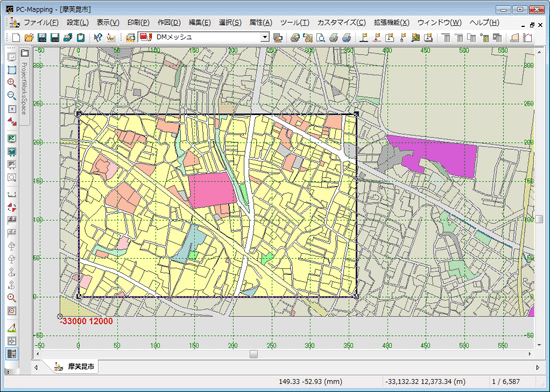550x392 pixels.
Task: Open the 拡張機能(X) menu
Action: click(x=391, y=23)
